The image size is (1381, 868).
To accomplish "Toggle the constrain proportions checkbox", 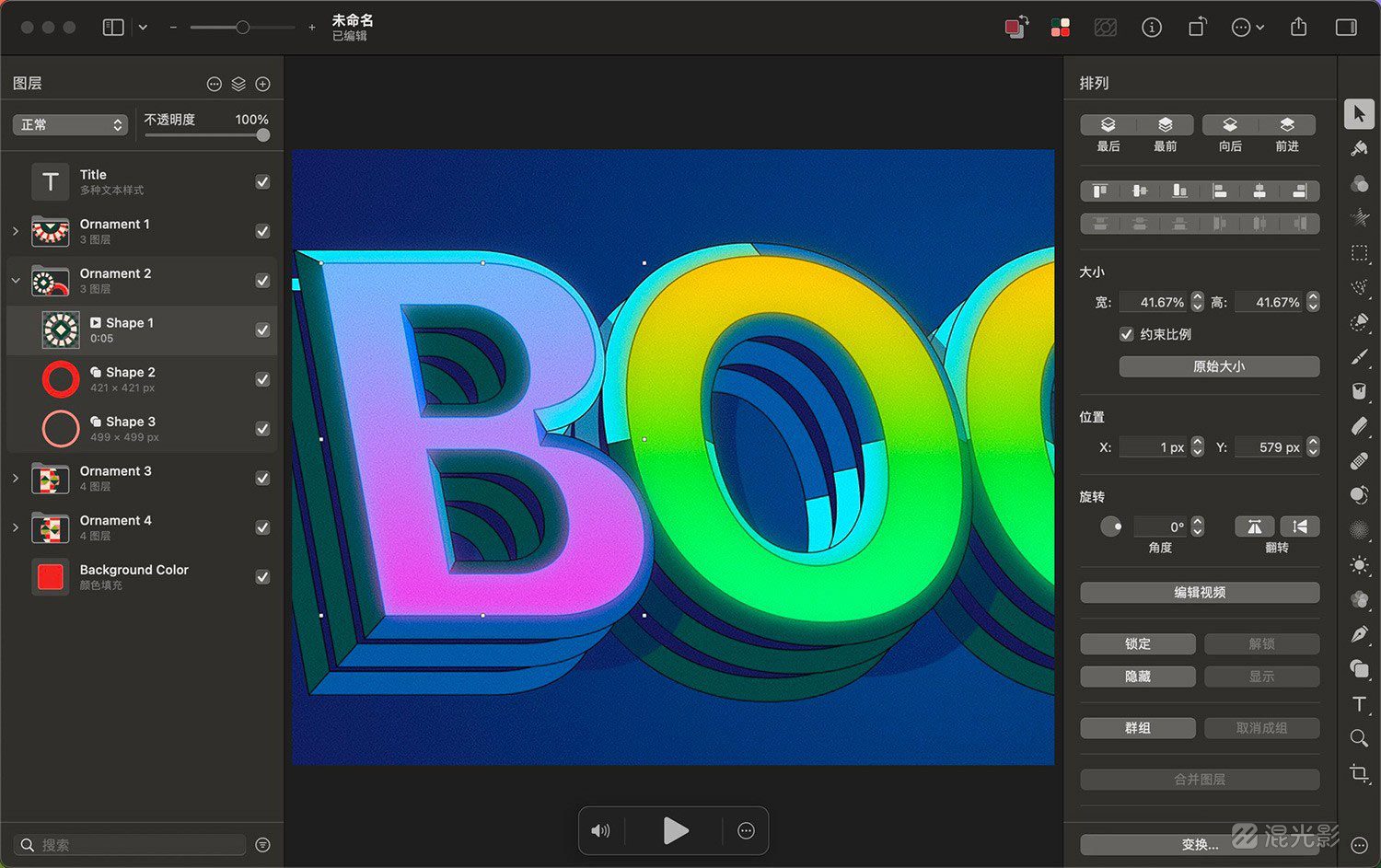I will coord(1126,334).
